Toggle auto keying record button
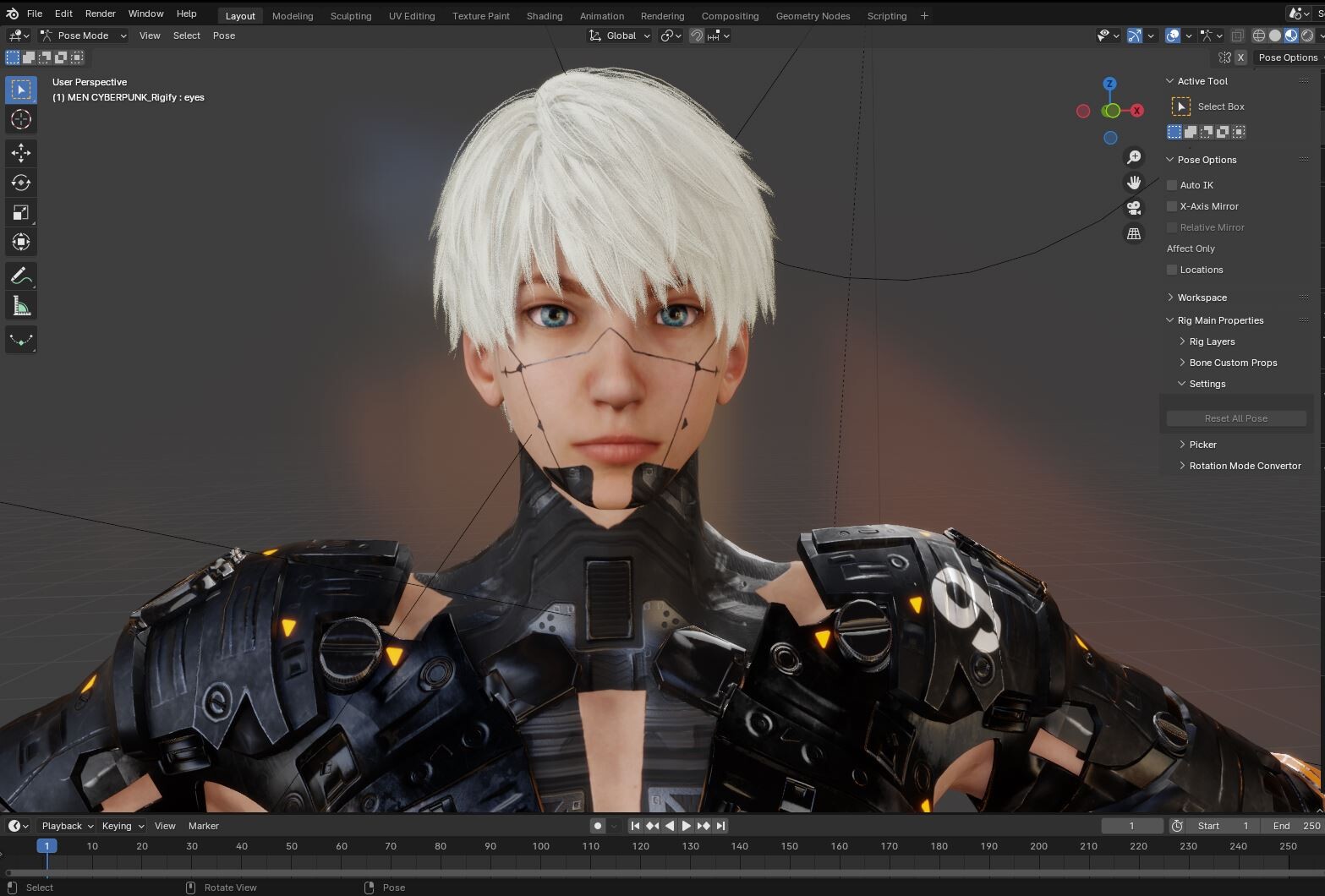The image size is (1325, 896). [x=598, y=826]
